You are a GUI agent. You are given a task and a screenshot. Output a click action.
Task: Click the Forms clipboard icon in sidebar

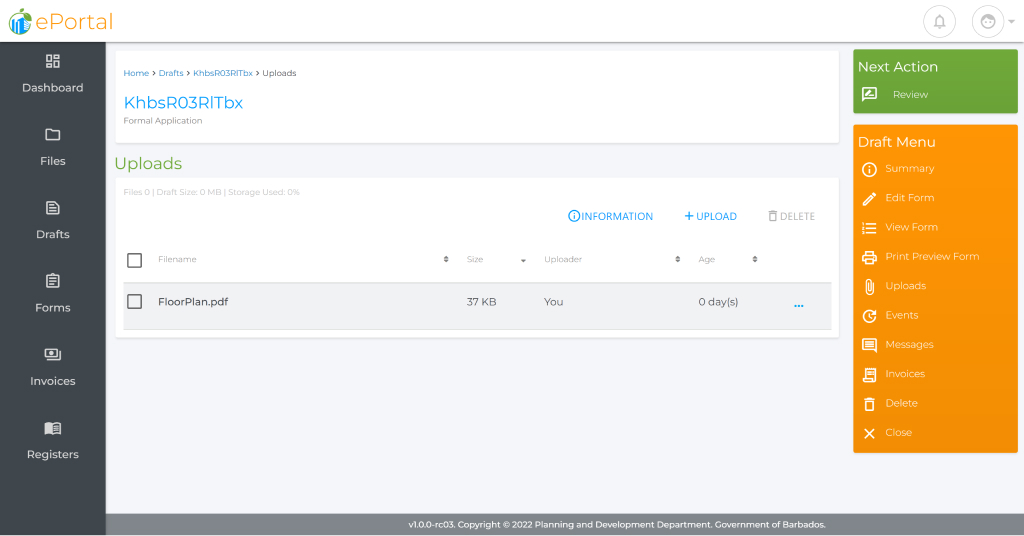[53, 281]
